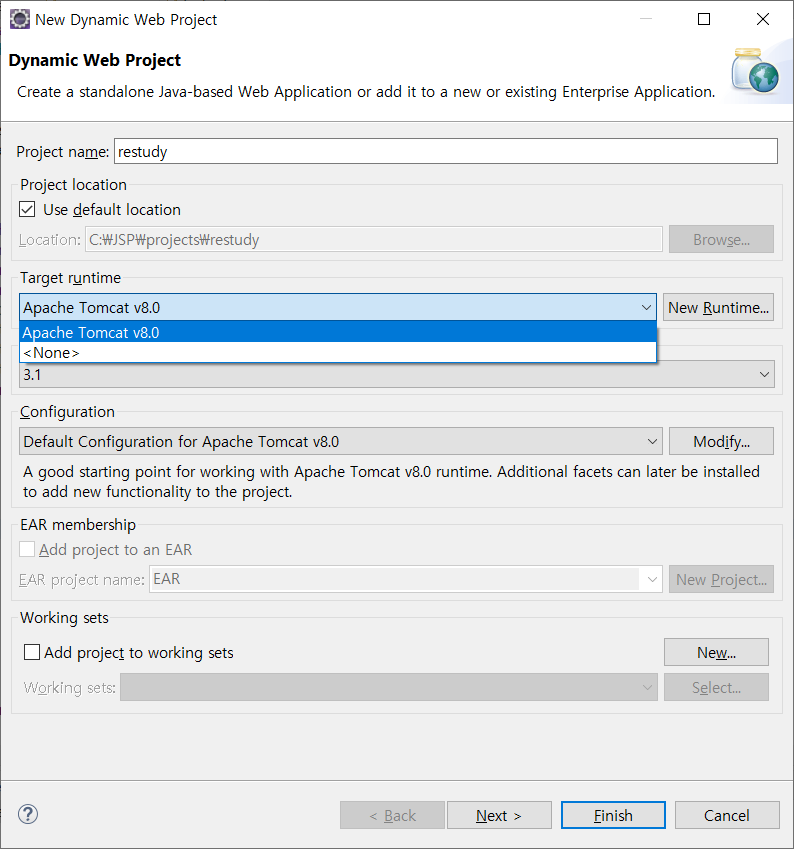This screenshot has width=794, height=849.
Task: Click the help question mark icon
Action: pyautogui.click(x=28, y=814)
